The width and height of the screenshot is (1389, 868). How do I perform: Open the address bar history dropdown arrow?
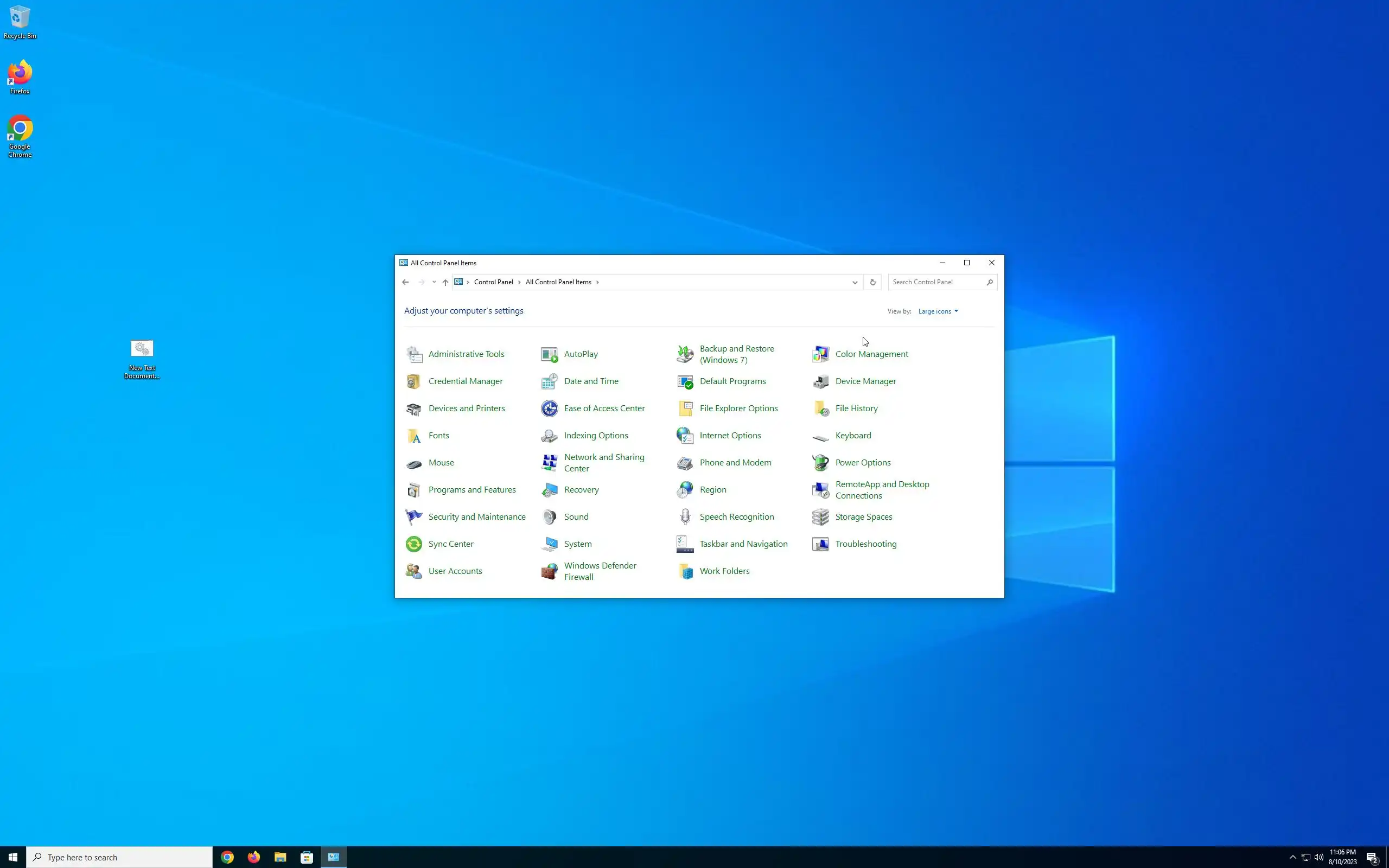tap(855, 282)
